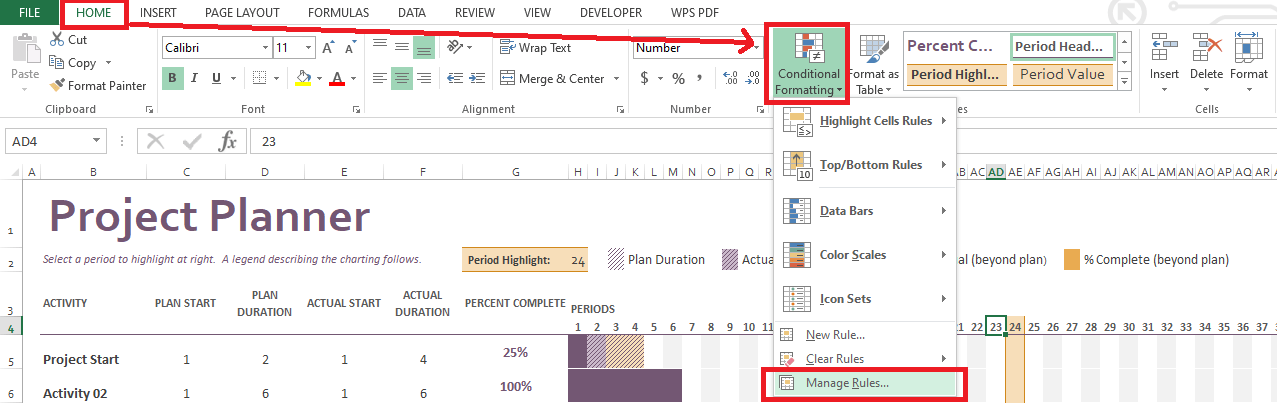This screenshot has height=403, width=1277.
Task: Click the Wrap Text button
Action: tap(535, 47)
